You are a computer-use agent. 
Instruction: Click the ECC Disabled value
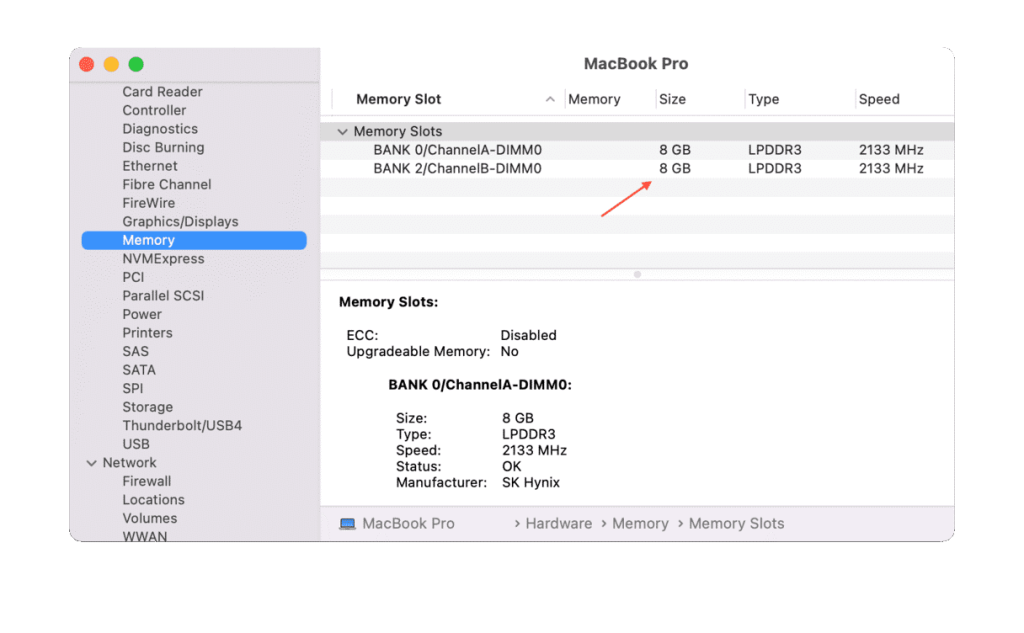coord(528,336)
